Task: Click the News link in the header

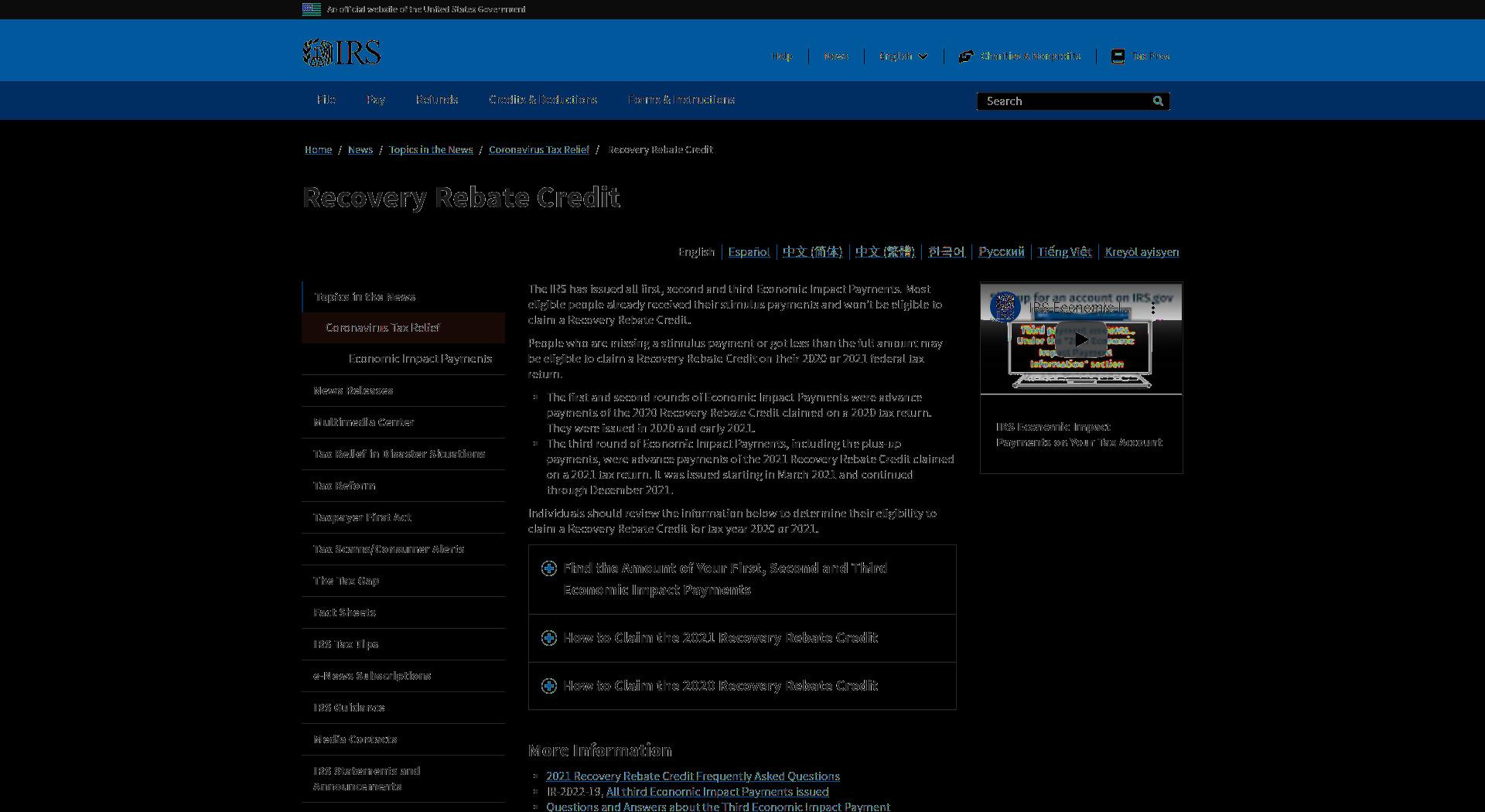Action: (x=835, y=56)
